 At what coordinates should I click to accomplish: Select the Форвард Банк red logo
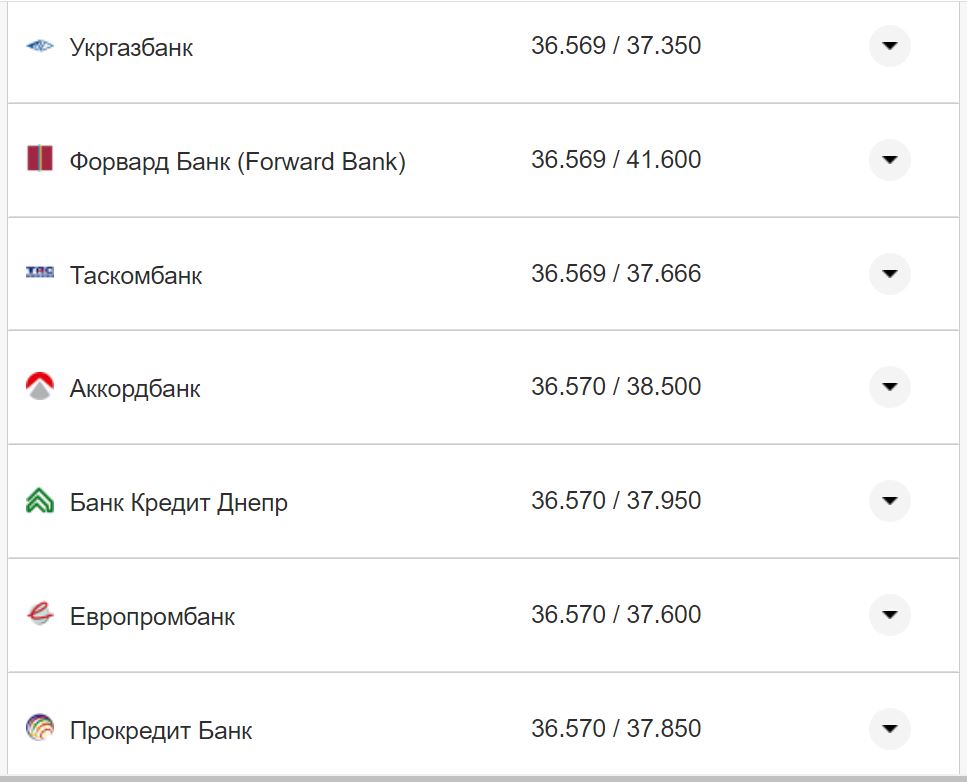click(39, 159)
